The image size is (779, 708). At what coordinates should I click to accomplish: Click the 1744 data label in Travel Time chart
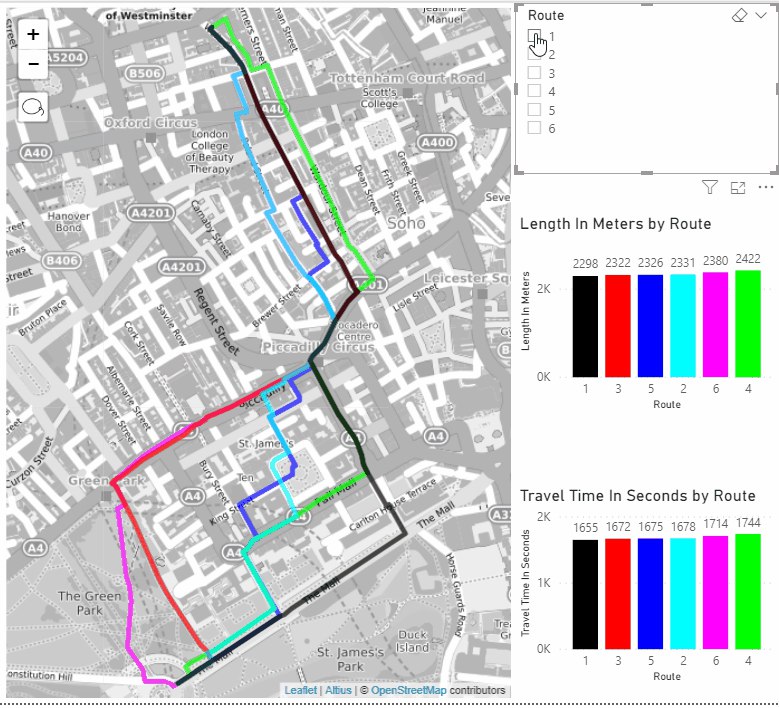tap(748, 523)
